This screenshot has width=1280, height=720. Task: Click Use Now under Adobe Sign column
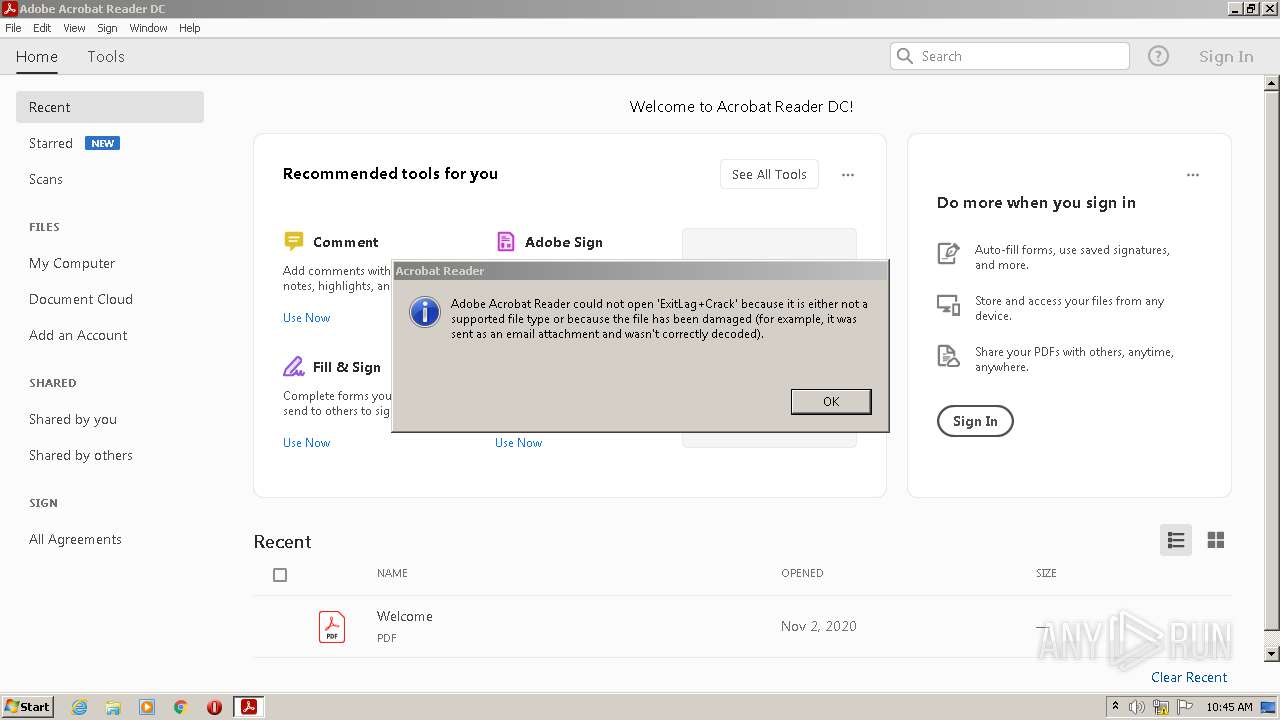[x=518, y=442]
